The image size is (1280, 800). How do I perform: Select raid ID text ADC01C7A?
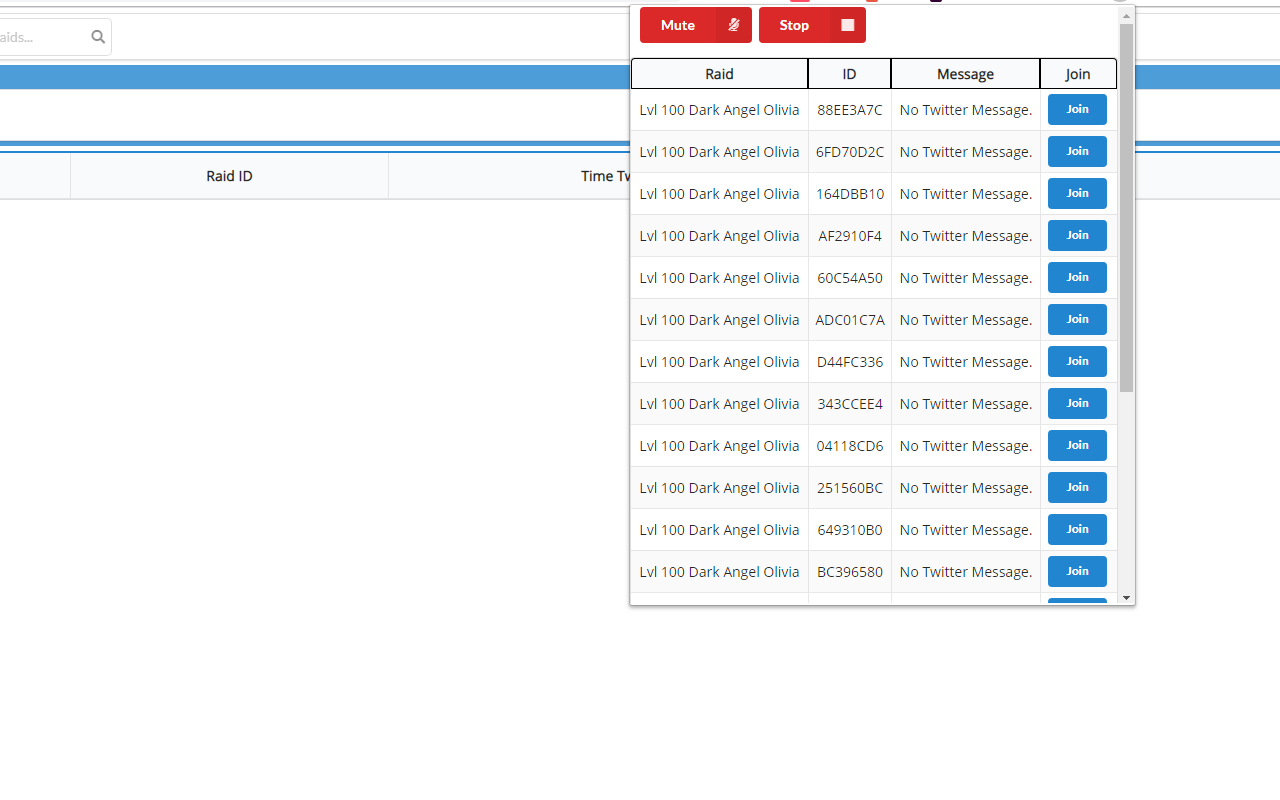(x=850, y=320)
